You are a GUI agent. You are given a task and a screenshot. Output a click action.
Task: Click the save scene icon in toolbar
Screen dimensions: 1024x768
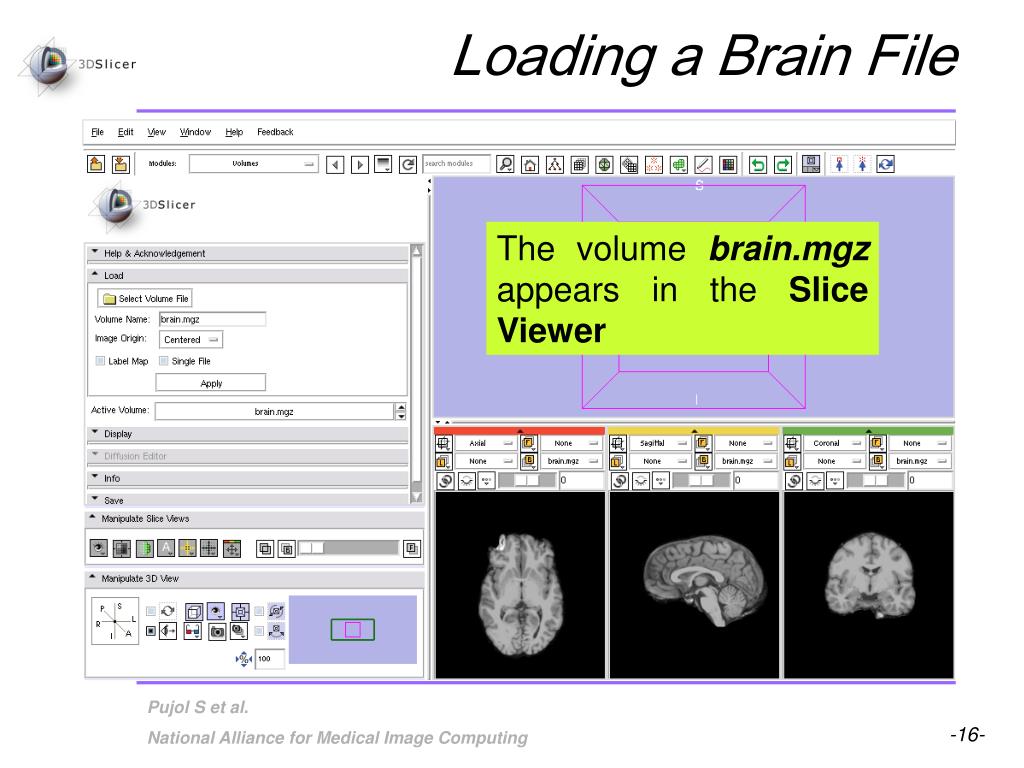[121, 164]
